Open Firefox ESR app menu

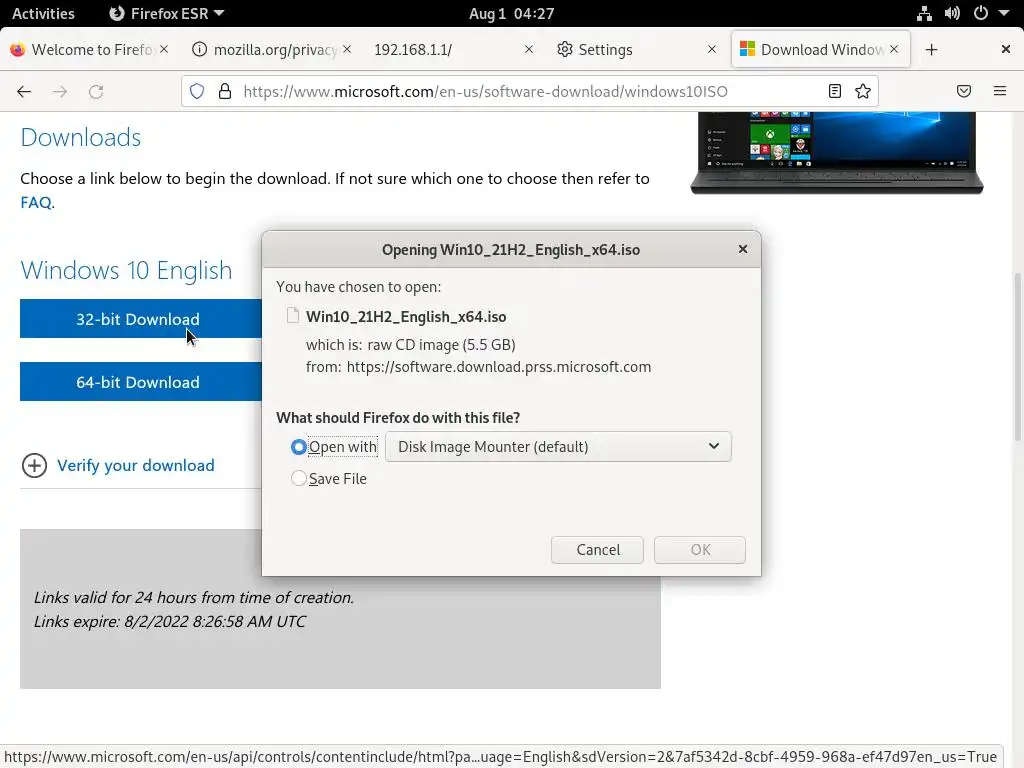click(x=167, y=13)
